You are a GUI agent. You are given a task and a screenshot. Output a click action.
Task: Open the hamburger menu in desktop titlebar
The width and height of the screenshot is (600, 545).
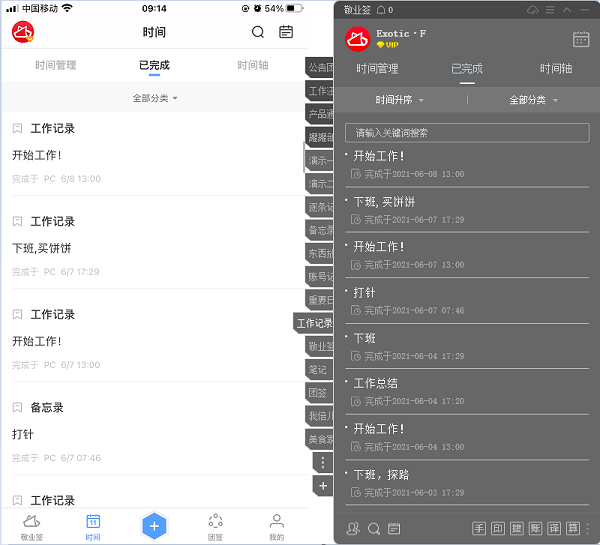[x=550, y=10]
